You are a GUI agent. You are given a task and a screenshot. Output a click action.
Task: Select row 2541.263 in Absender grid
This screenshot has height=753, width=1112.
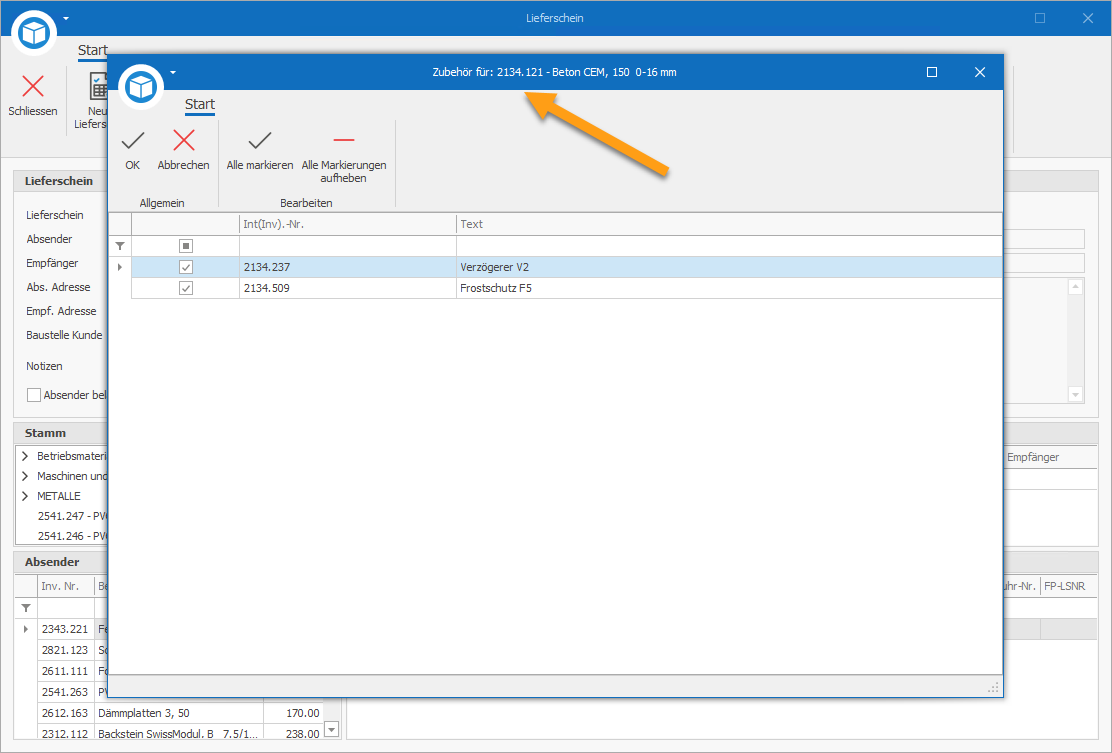point(65,692)
